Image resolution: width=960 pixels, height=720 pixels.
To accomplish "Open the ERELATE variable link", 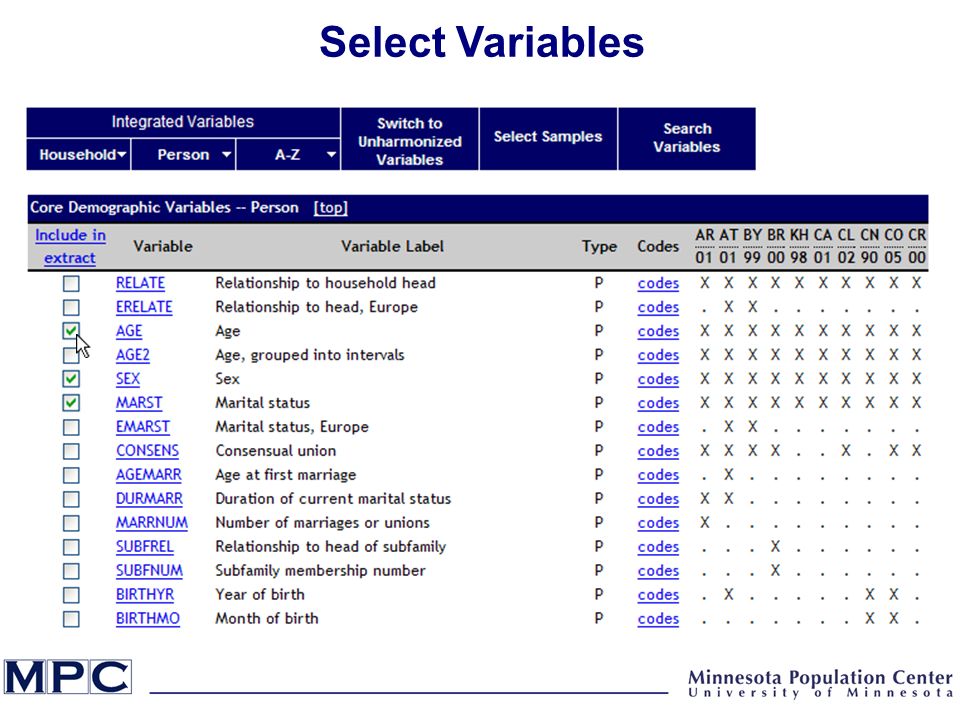I will [144, 307].
